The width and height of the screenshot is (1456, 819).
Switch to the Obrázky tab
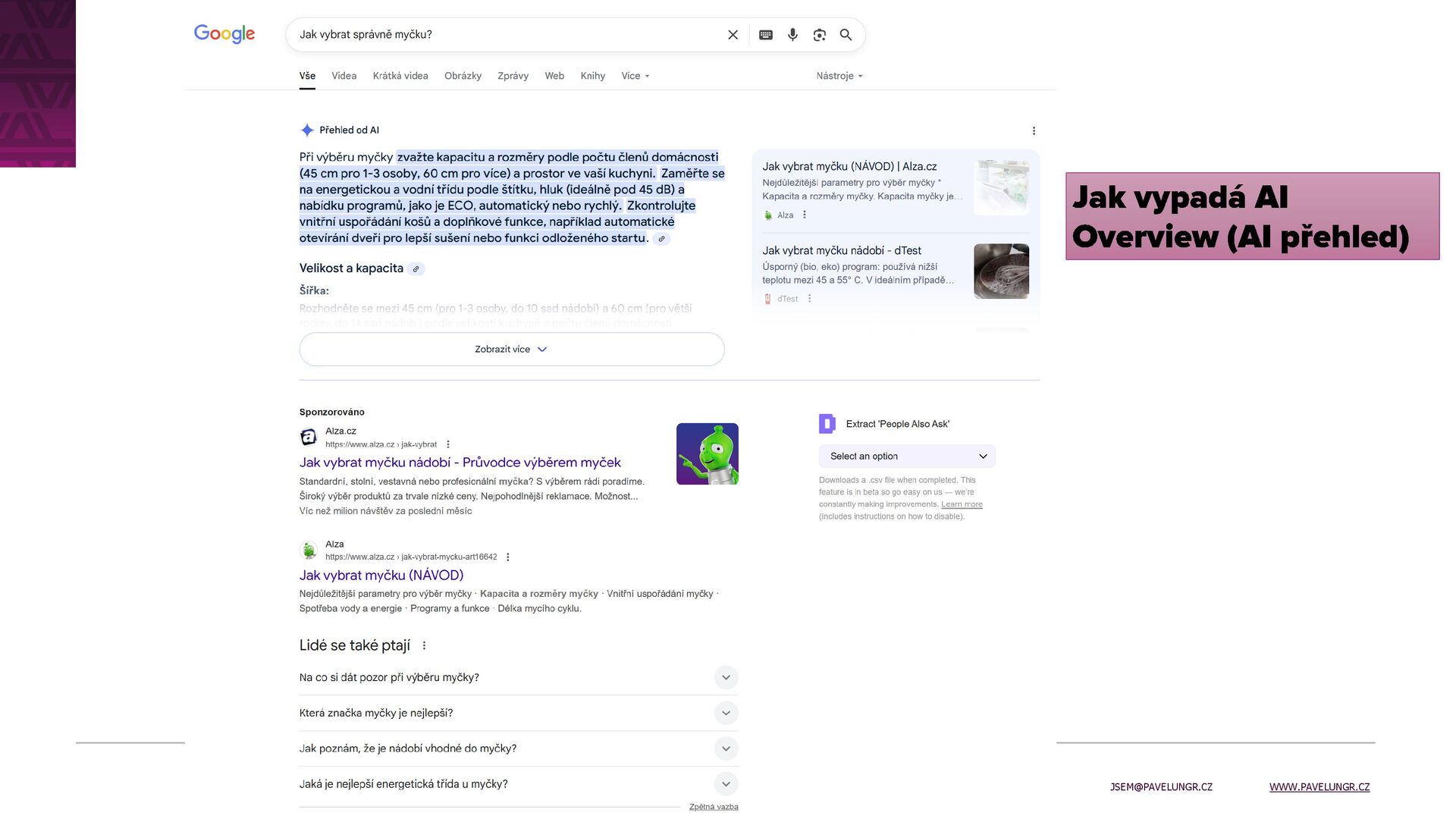[x=463, y=76]
